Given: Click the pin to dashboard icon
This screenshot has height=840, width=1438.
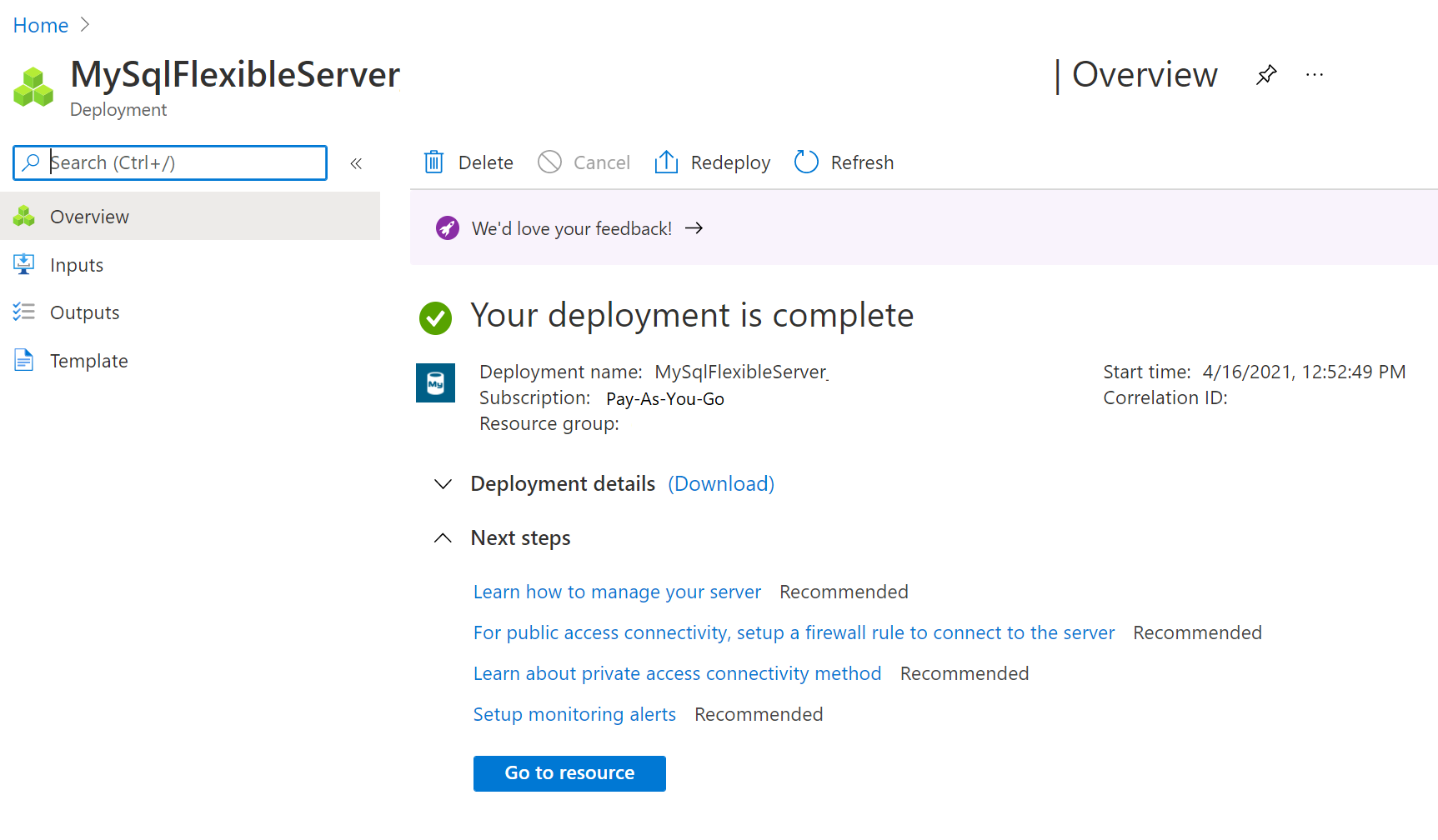Looking at the screenshot, I should click(1266, 75).
